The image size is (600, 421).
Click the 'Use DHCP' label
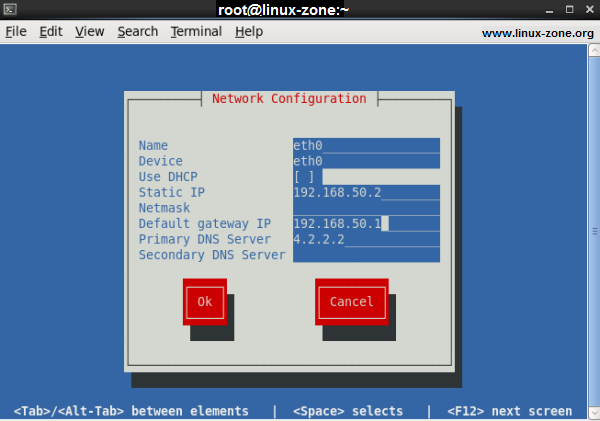(x=168, y=177)
